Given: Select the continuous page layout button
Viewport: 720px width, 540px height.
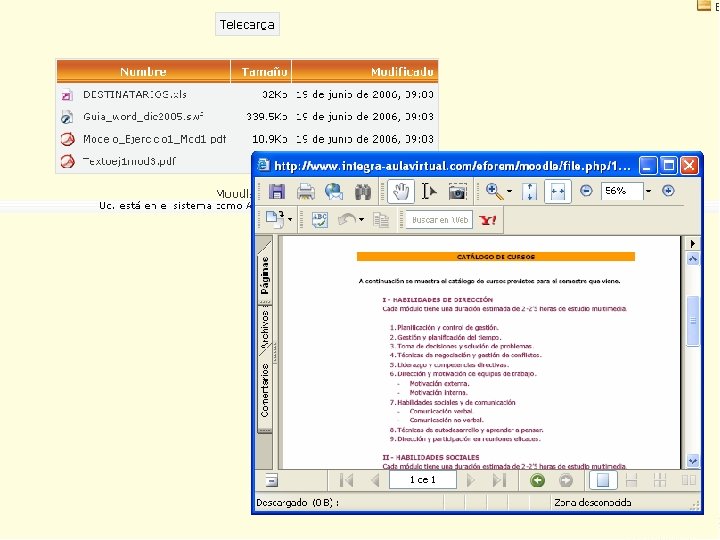Looking at the screenshot, I should 631,480.
